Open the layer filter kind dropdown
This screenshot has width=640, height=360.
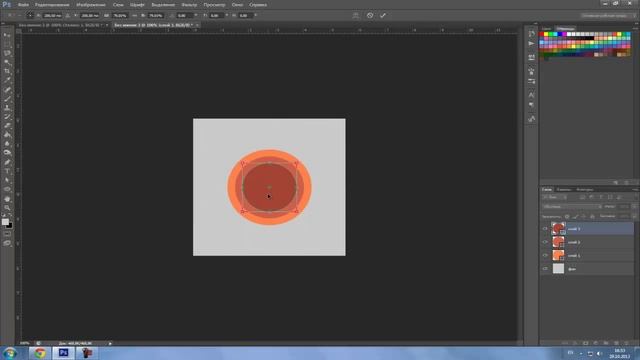pos(554,198)
